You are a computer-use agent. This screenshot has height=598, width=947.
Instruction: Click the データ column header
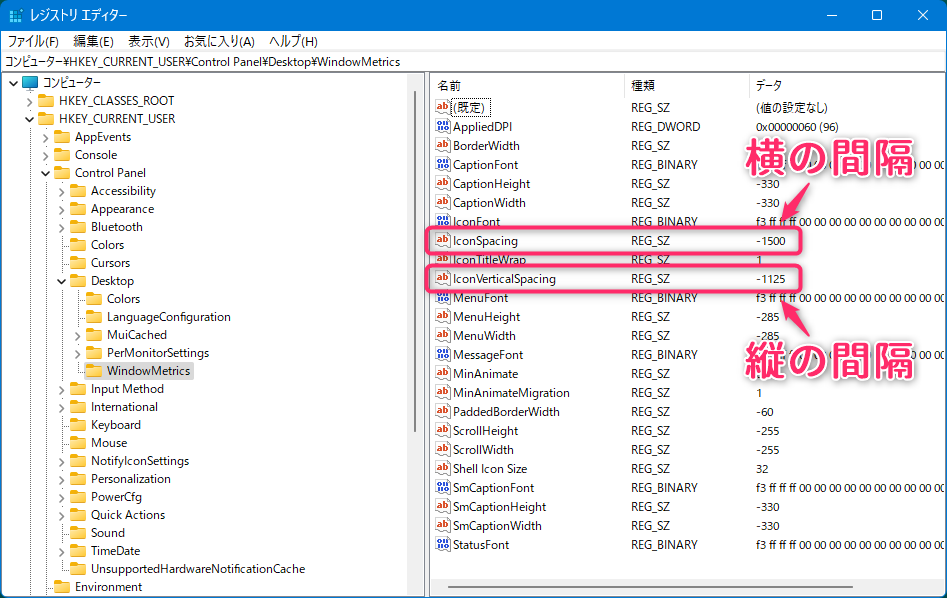768,85
